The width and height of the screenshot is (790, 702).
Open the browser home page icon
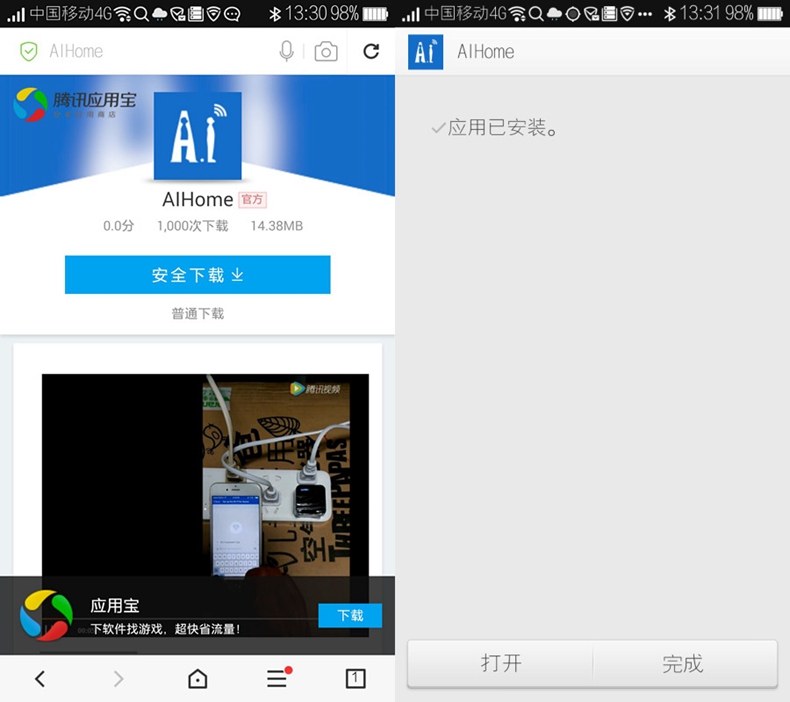click(198, 679)
